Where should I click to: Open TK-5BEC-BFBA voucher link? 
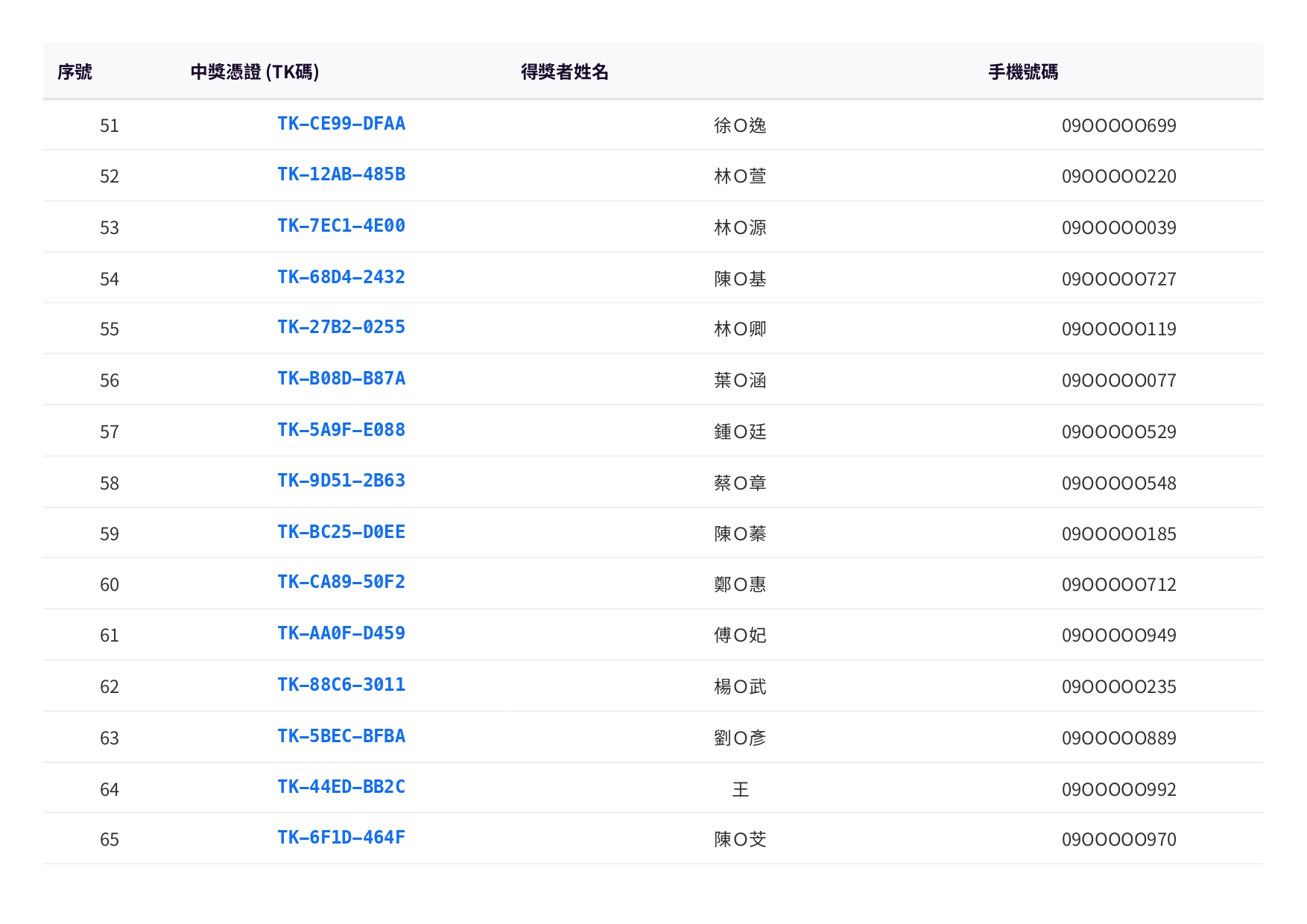coord(341,736)
